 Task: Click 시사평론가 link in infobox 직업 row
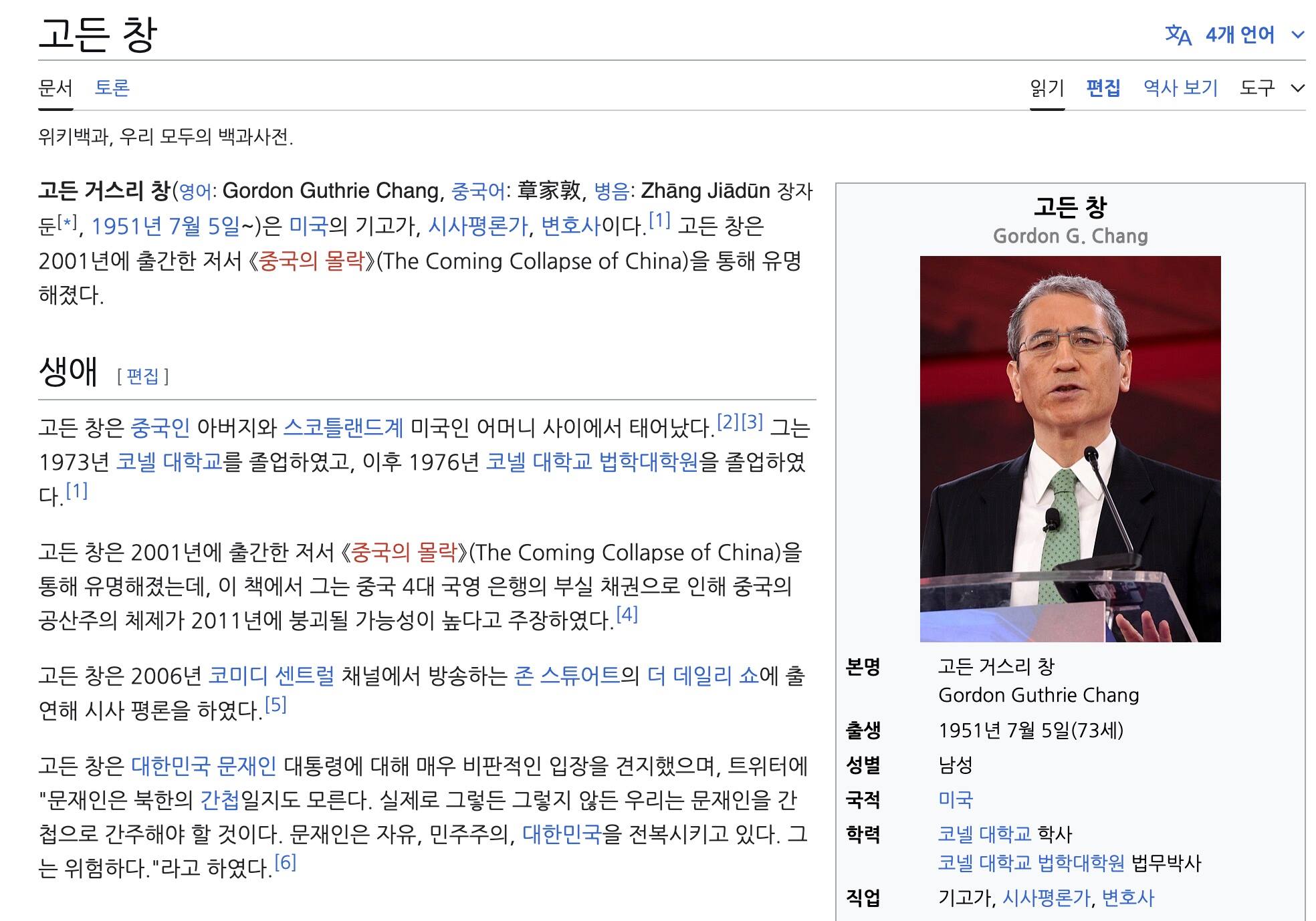click(1047, 898)
